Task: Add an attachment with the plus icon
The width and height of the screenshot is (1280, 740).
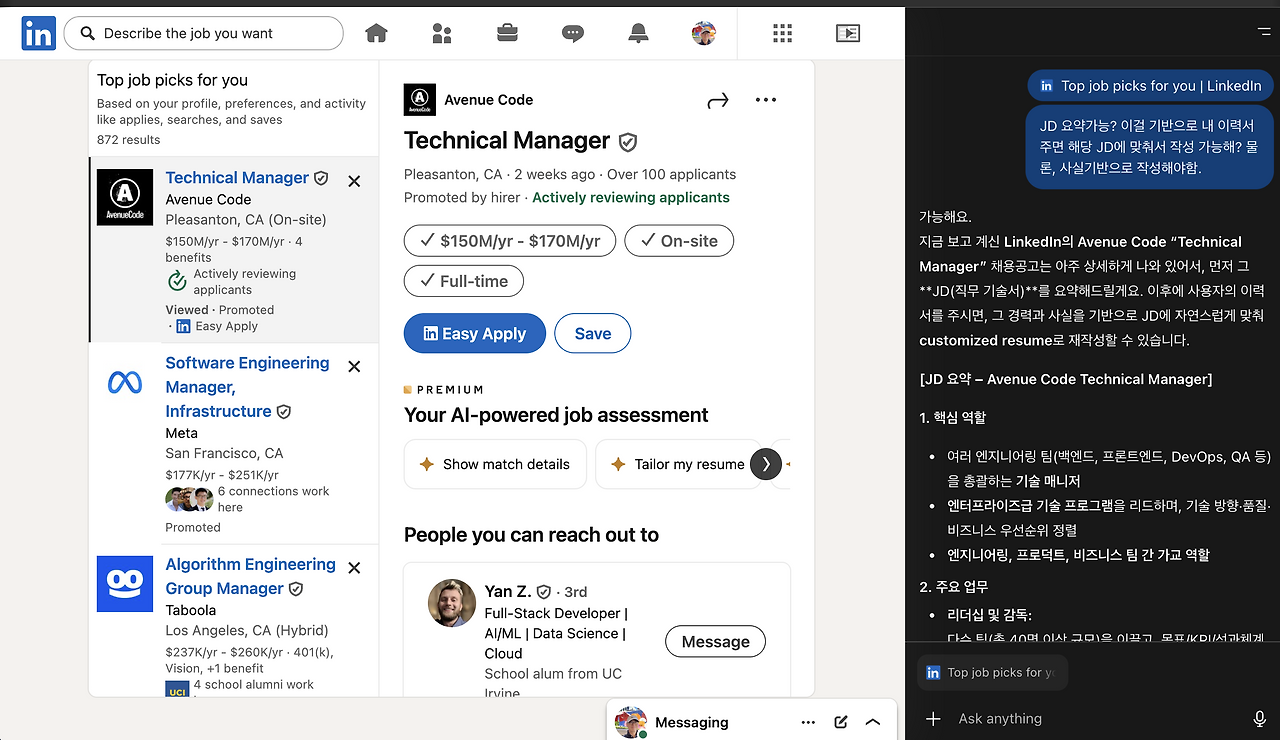Action: [x=933, y=719]
